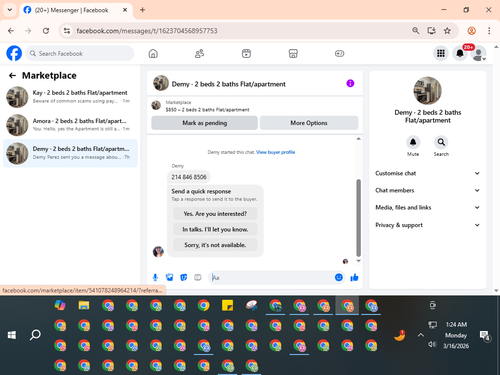Send a thumbs-up like

coord(354,277)
